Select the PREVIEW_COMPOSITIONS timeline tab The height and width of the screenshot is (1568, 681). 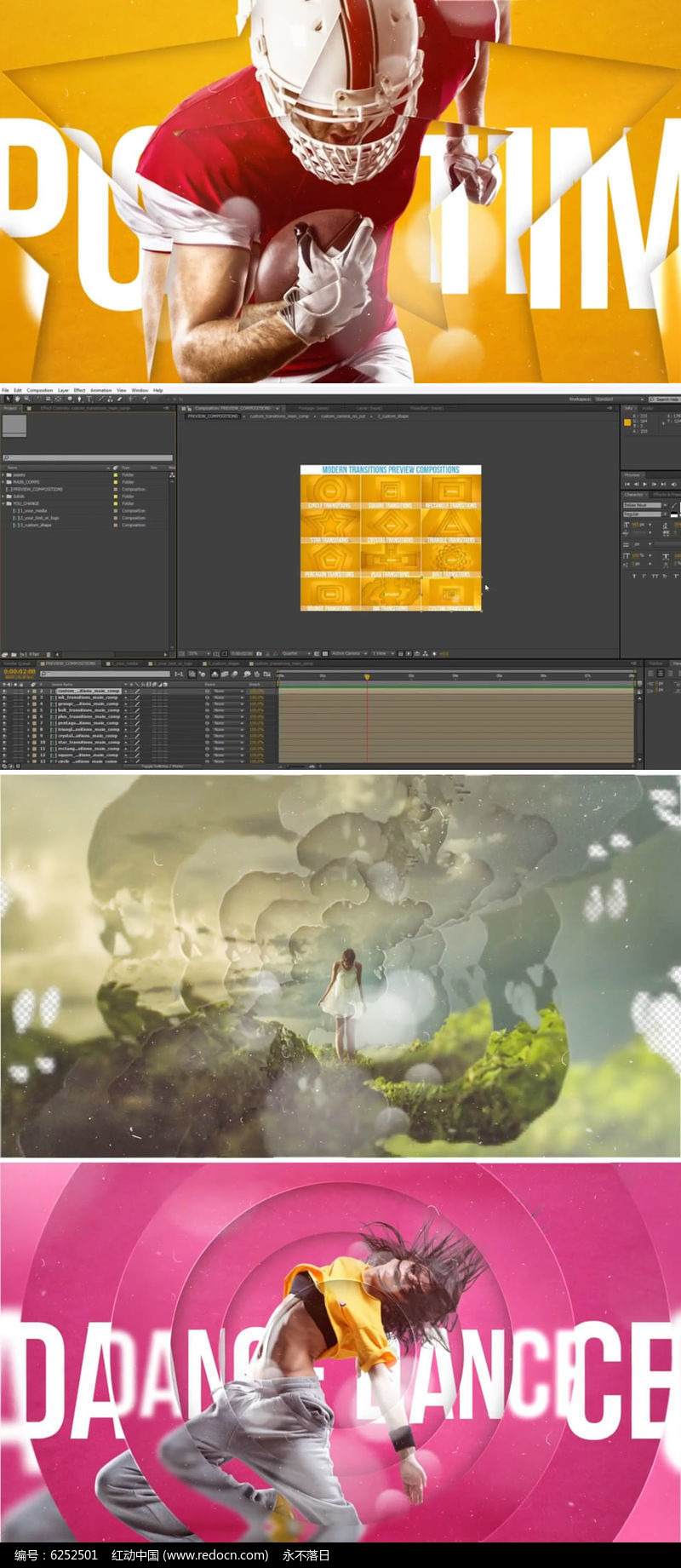pos(71,663)
